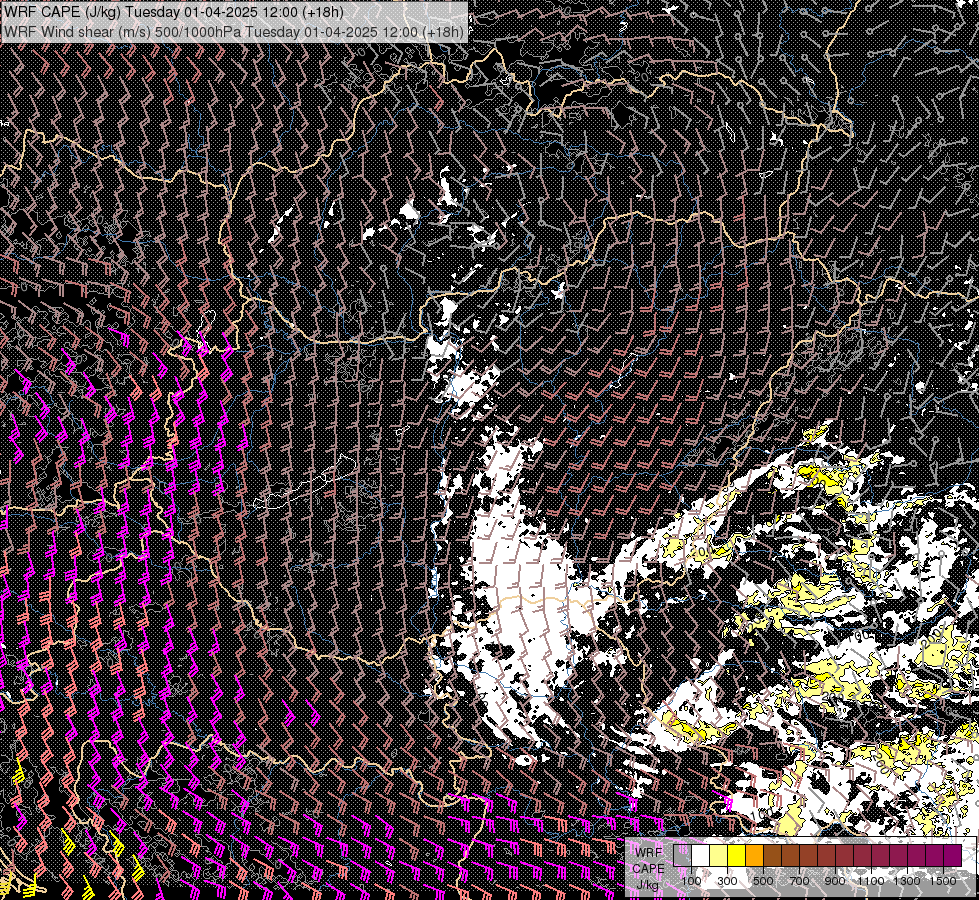Pick the white swatch in CAPE legend
The image size is (979, 900).
(701, 855)
